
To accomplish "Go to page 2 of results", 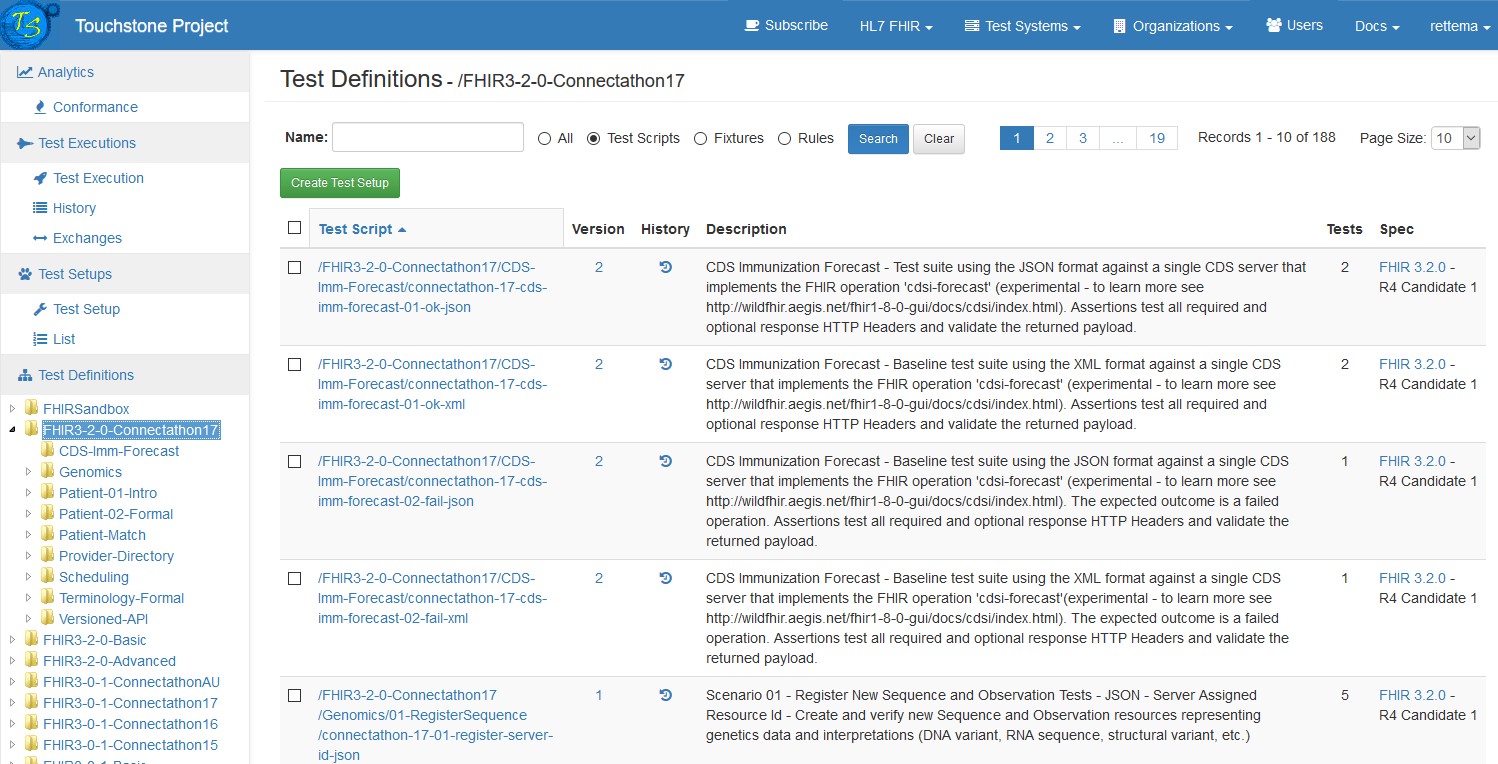I will tap(1050, 138).
